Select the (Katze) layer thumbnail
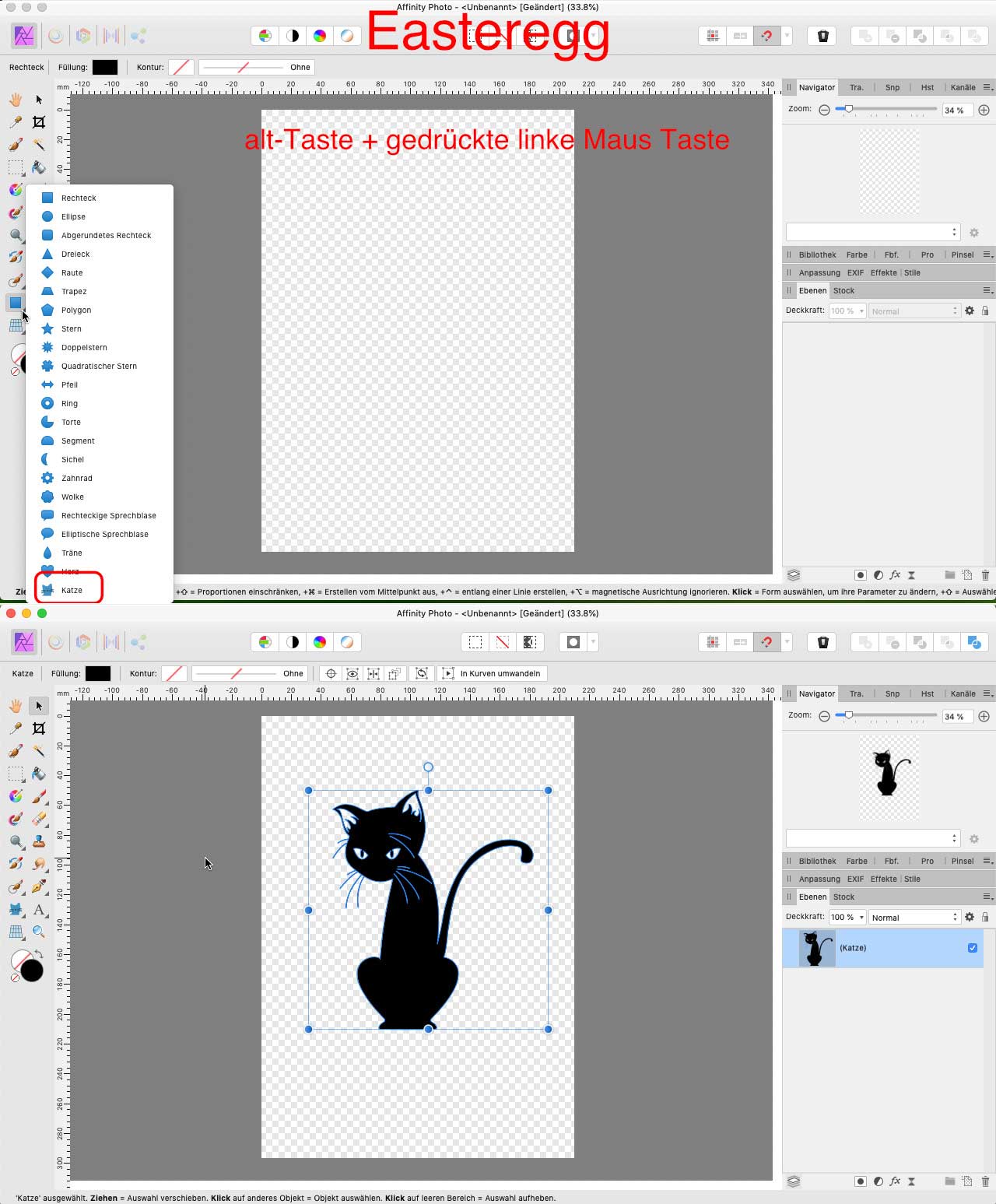The height and width of the screenshot is (1204, 996). click(817, 948)
